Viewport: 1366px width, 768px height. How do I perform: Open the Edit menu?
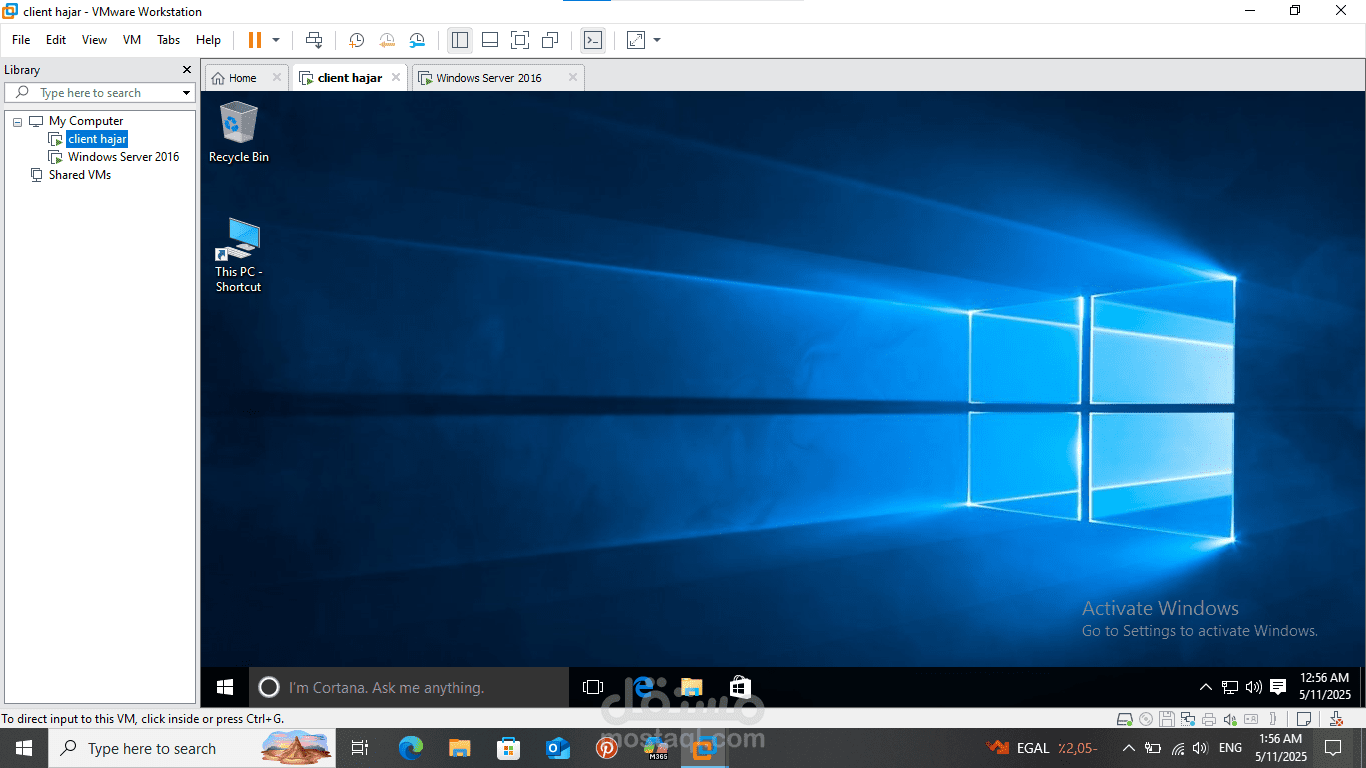pos(56,40)
